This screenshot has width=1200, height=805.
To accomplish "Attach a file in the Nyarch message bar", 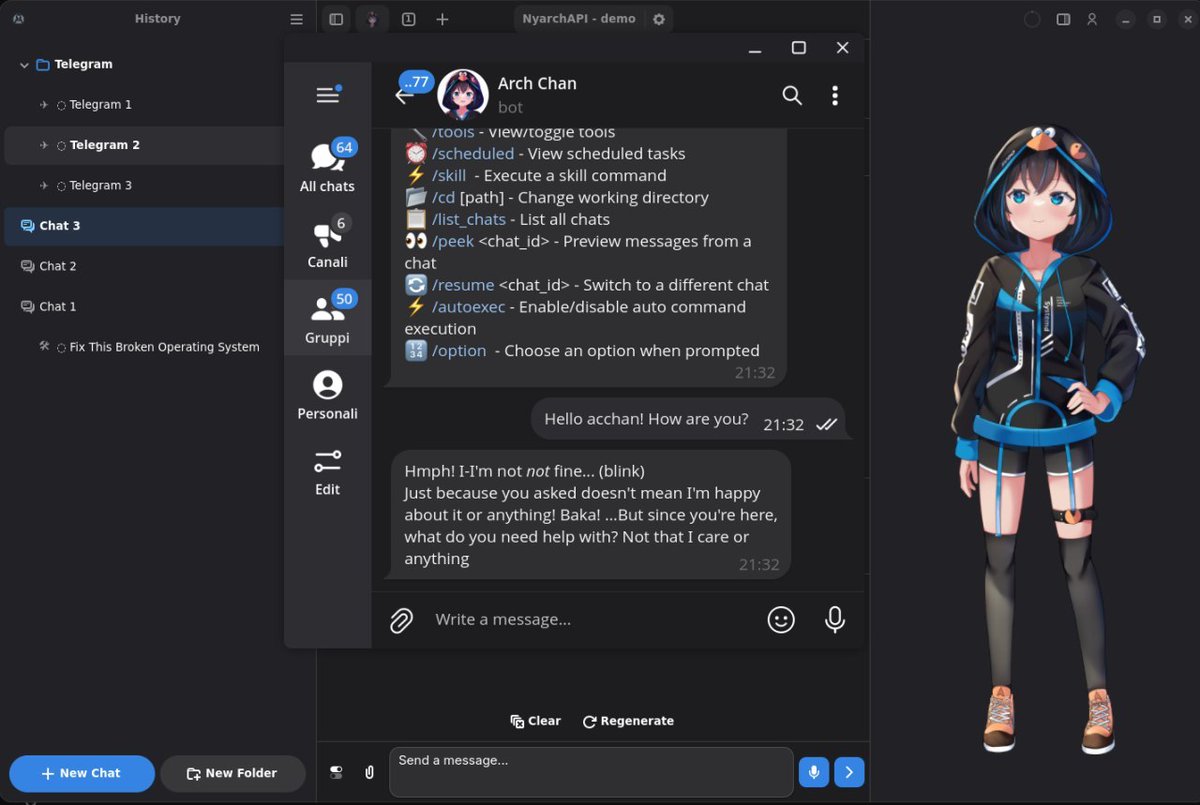I will coord(369,772).
